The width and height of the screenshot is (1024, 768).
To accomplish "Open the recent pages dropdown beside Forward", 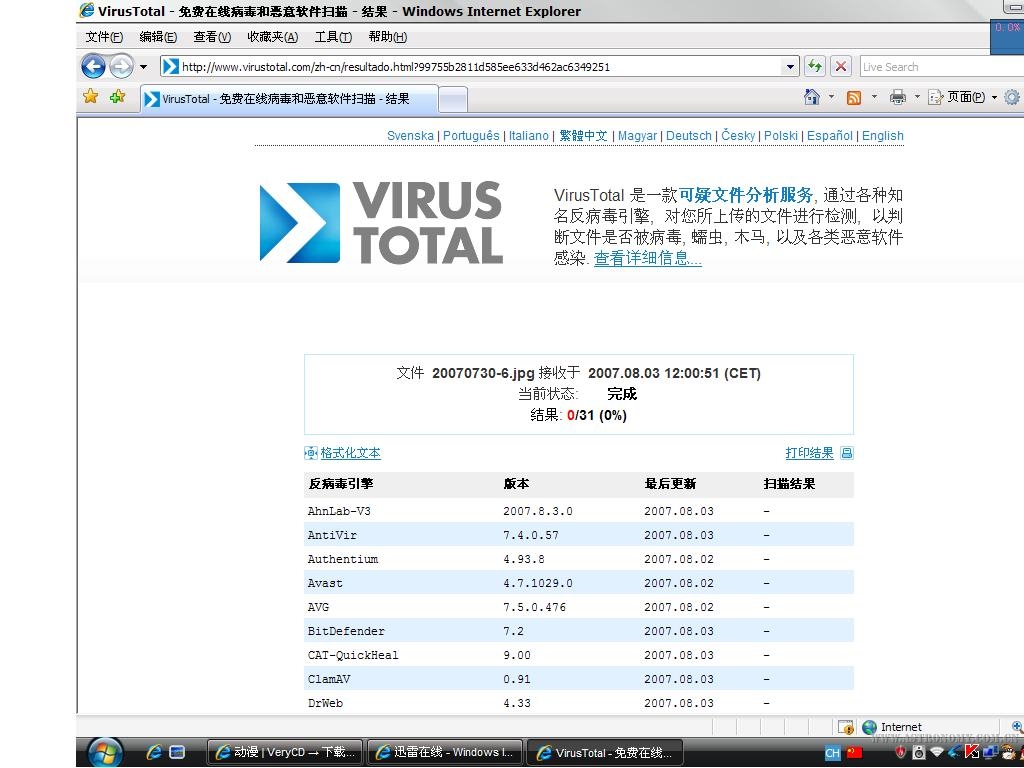I will pos(144,67).
